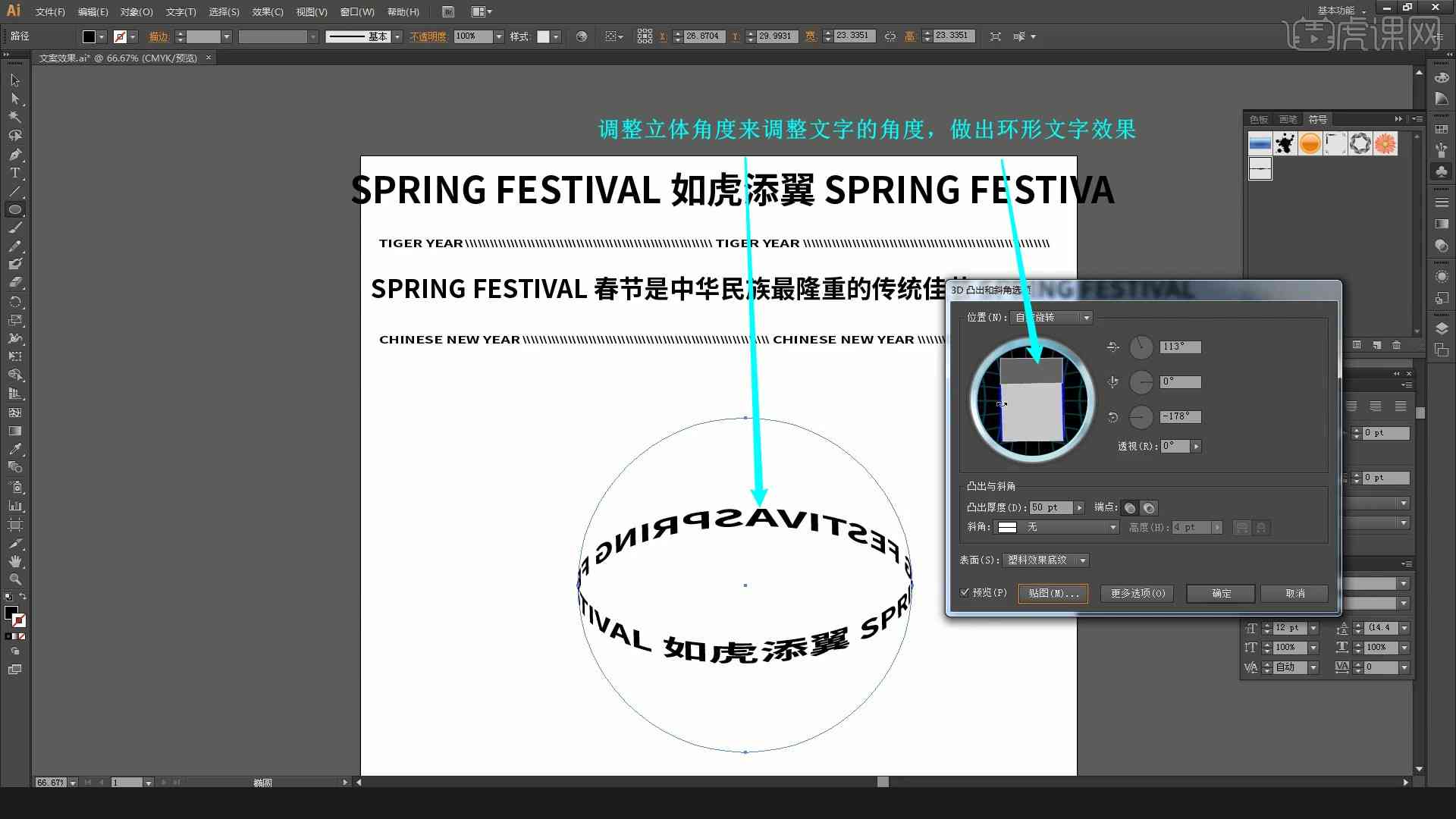The width and height of the screenshot is (1456, 819).
Task: Click the Stroke color swatch icon
Action: 120,36
